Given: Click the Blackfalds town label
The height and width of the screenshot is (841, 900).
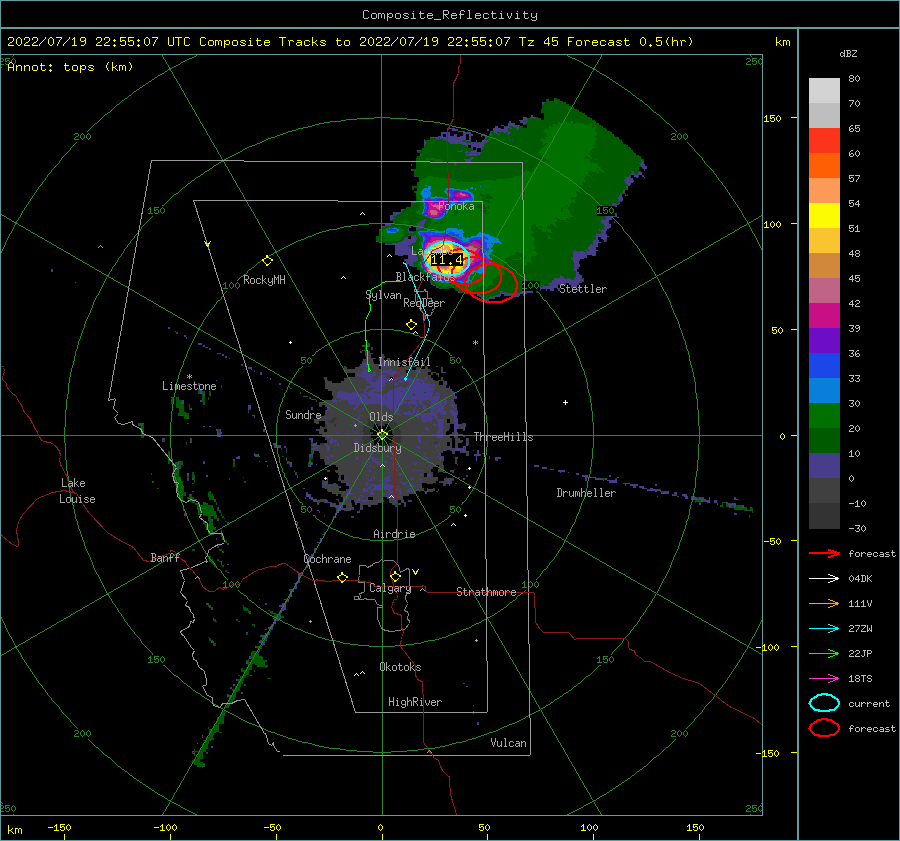Looking at the screenshot, I should click(425, 277).
